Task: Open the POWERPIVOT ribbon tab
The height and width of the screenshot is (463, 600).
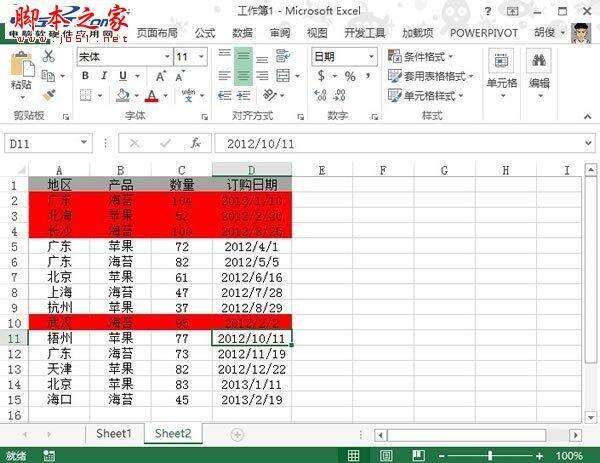Action: point(484,33)
